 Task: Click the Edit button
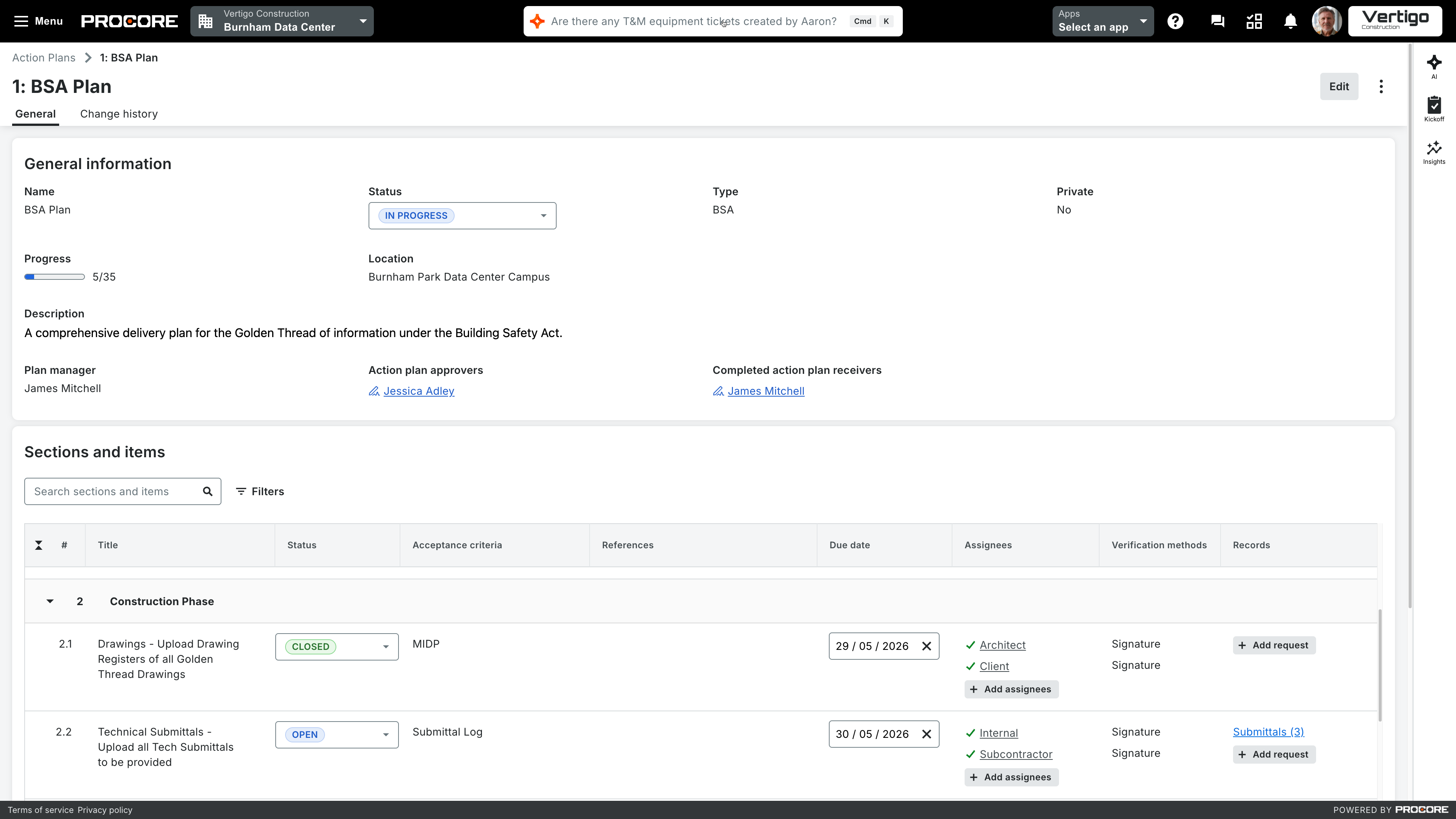point(1339,86)
